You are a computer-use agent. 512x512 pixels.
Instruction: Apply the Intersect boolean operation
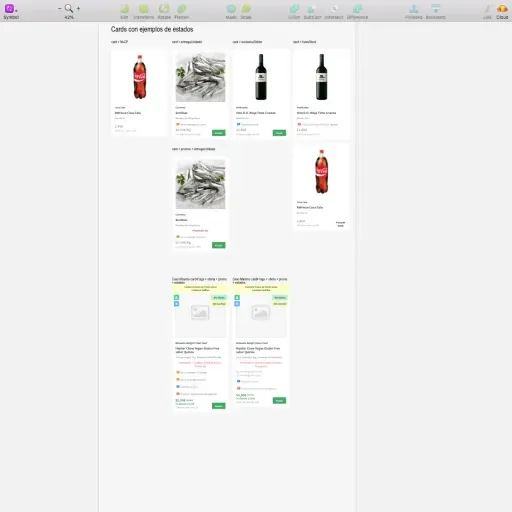point(334,9)
